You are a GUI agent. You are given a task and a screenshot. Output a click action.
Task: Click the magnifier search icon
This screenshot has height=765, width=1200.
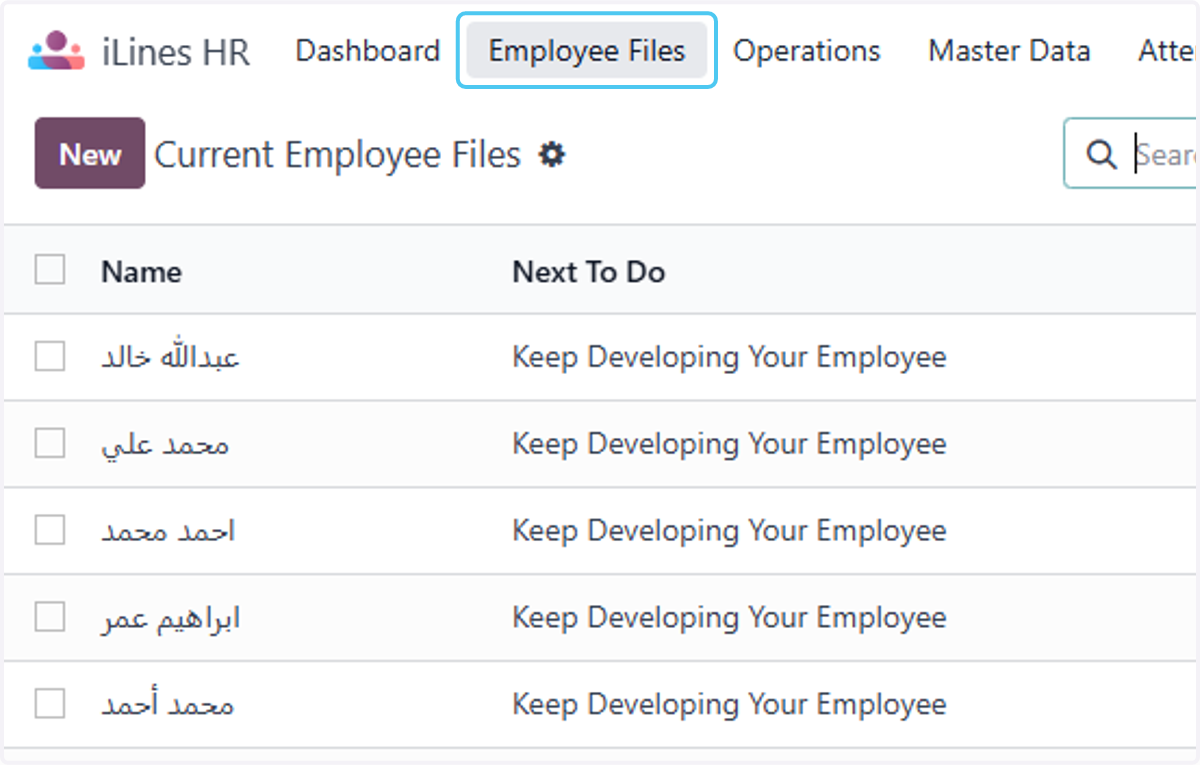pyautogui.click(x=1101, y=155)
